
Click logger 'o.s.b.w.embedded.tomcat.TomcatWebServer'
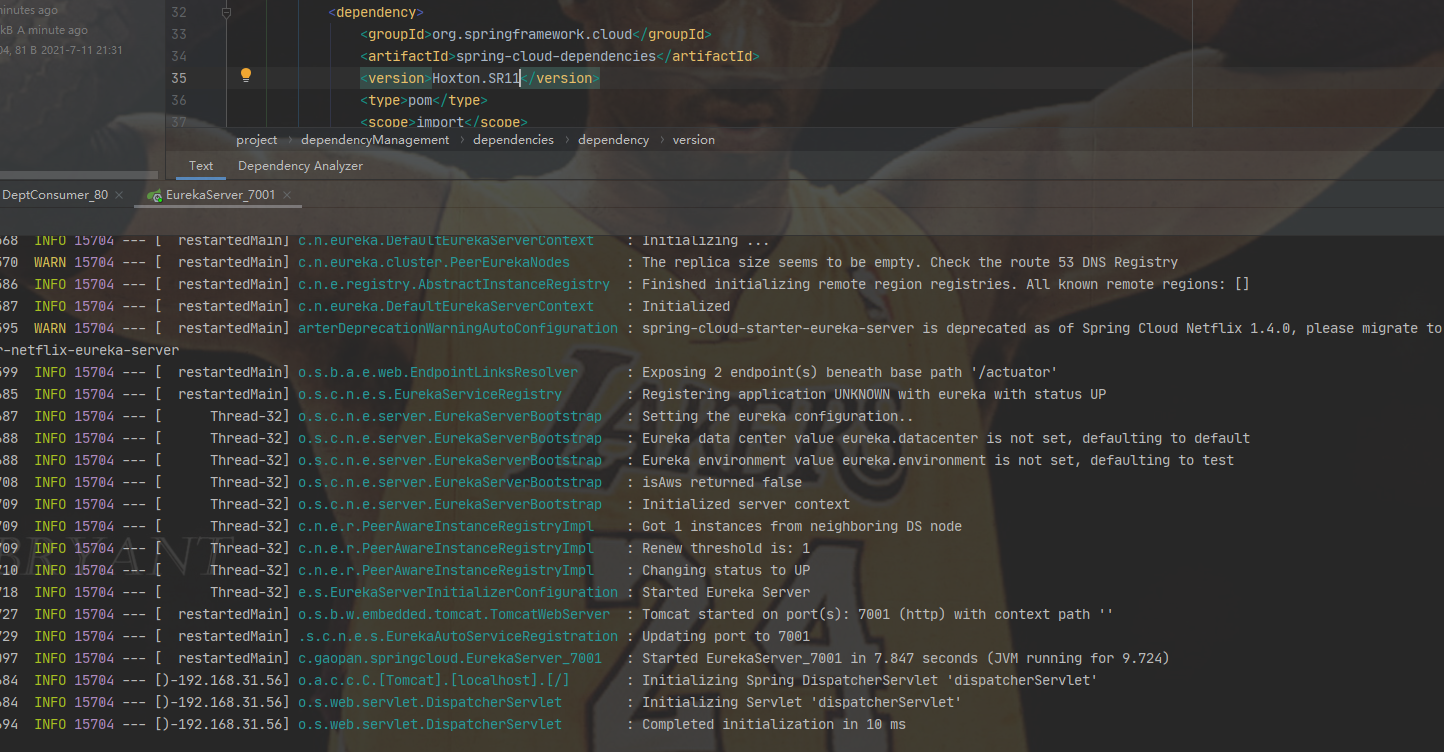coord(454,614)
